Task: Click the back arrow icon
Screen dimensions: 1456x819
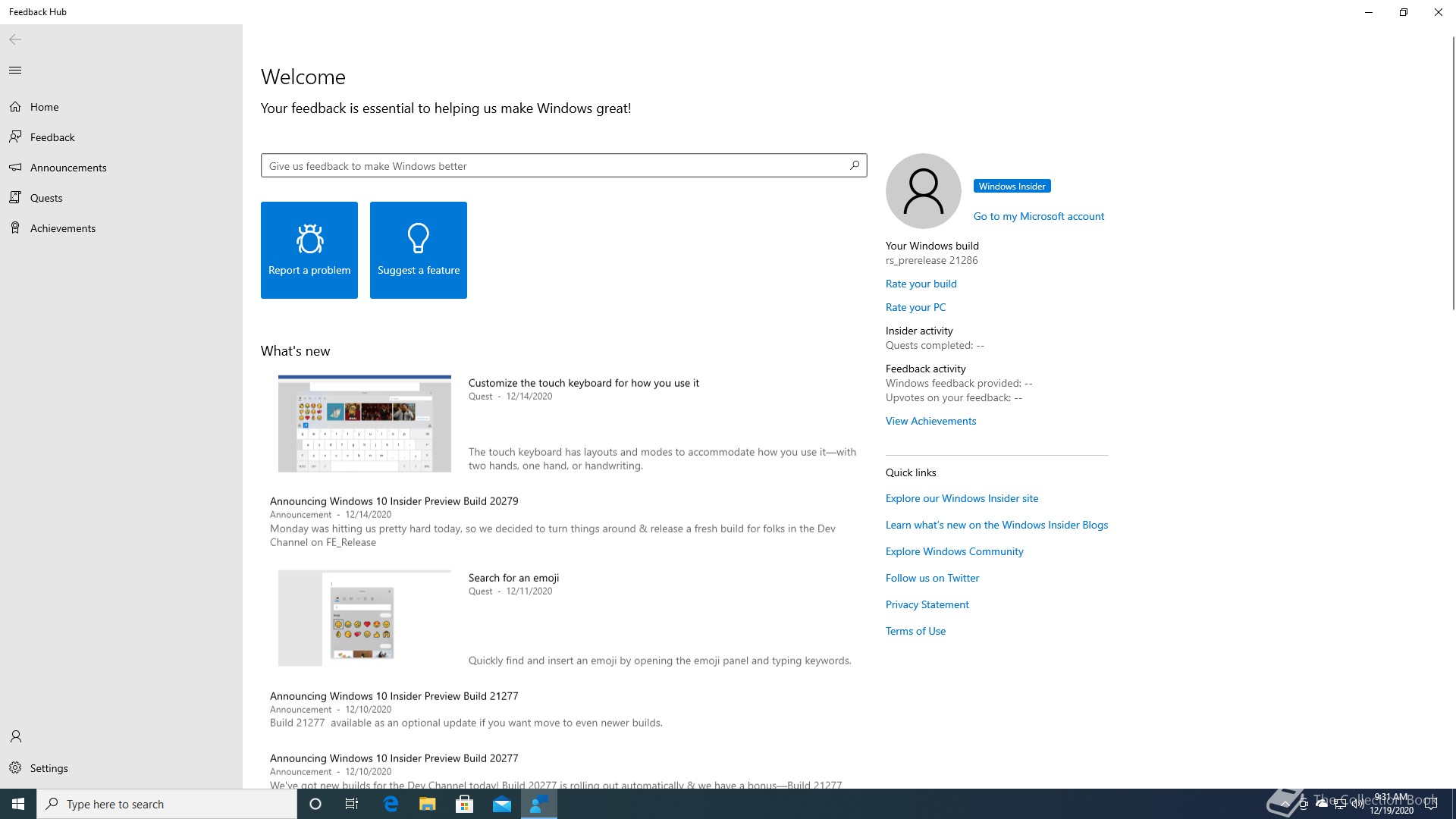Action: click(15, 39)
